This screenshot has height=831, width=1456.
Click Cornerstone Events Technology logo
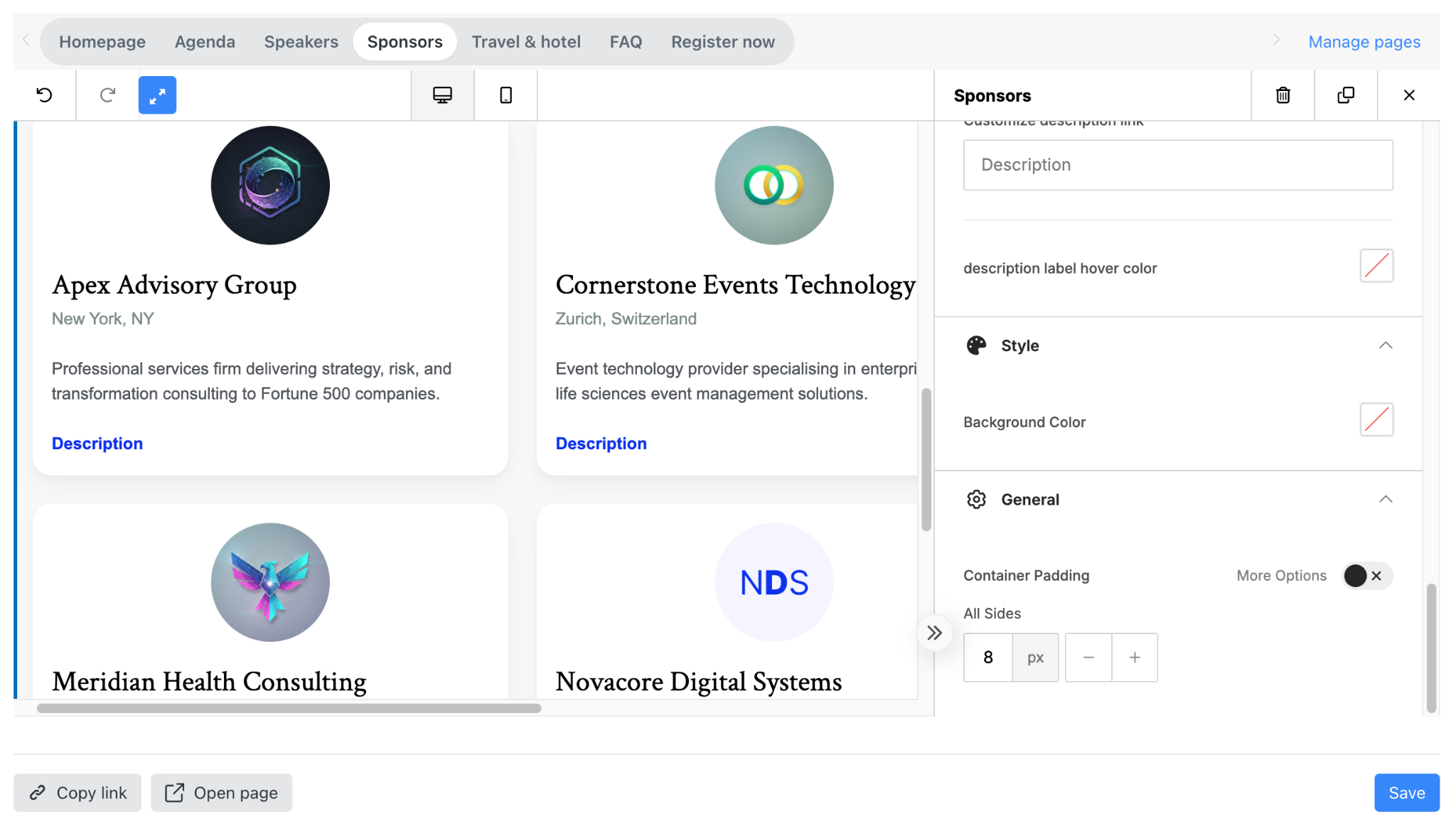point(773,186)
